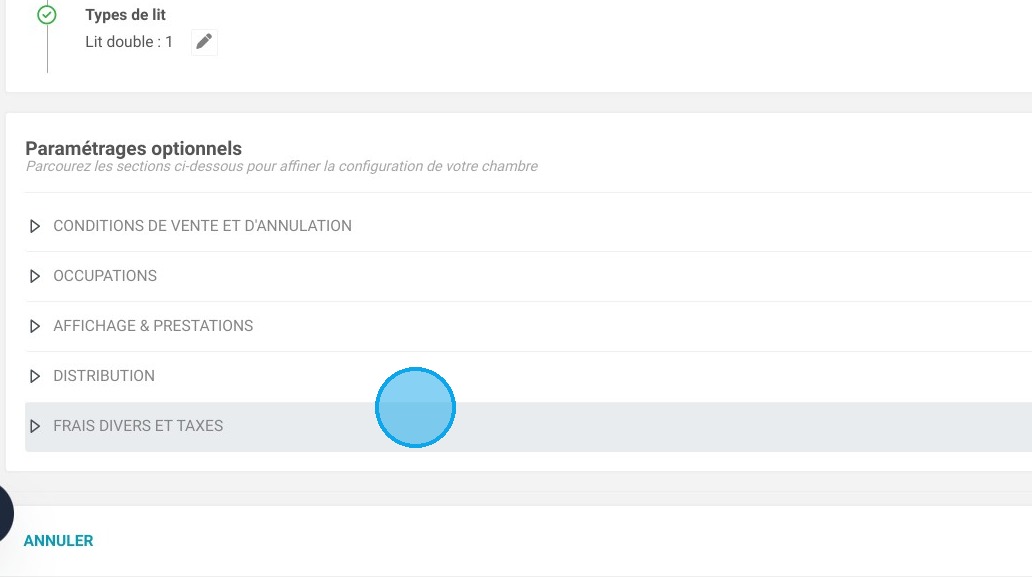This screenshot has height=577, width=1032.
Task: Open the AFFICHAGE & PRESTATIONS section title
Action: coord(153,326)
